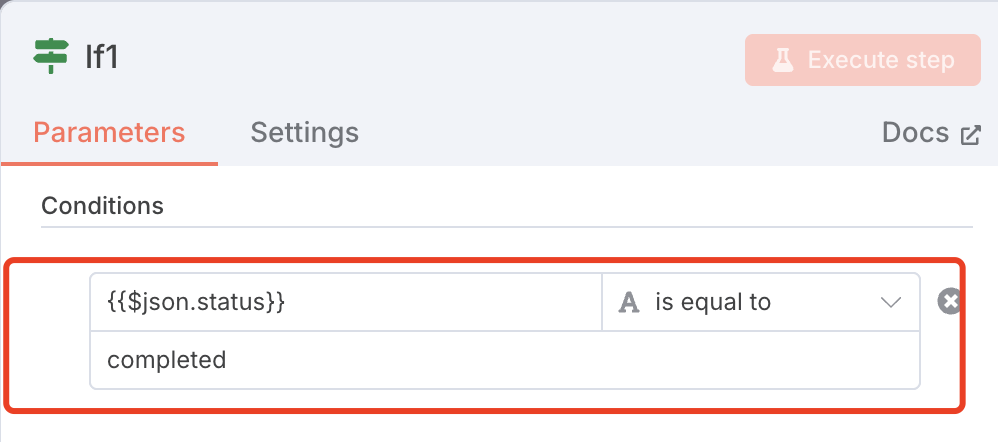Click the empty tab bar between Settings and Docs

point(620,133)
